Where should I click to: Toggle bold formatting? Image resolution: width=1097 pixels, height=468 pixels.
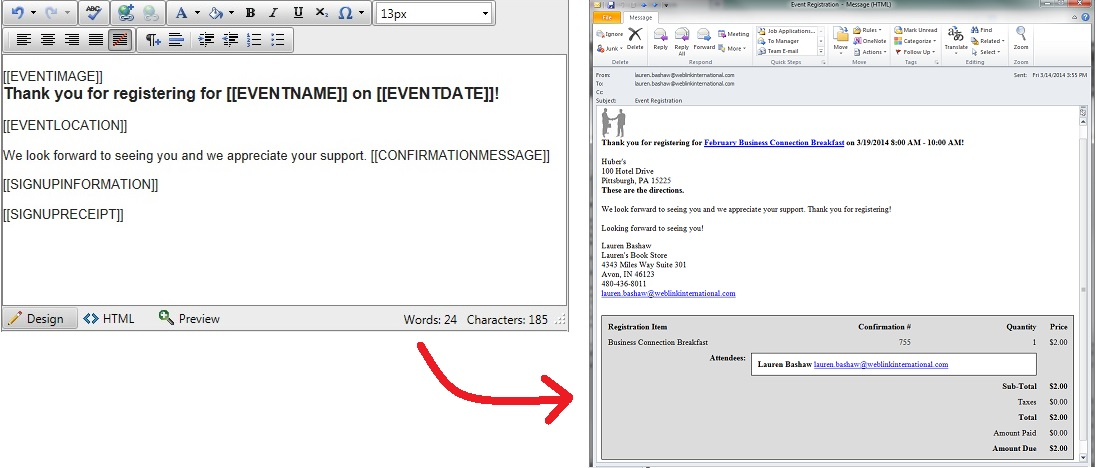[x=249, y=13]
